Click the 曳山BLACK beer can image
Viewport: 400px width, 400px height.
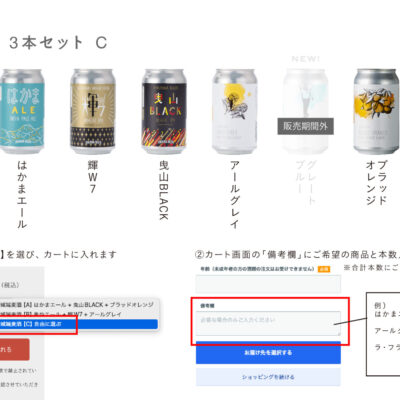point(164,111)
